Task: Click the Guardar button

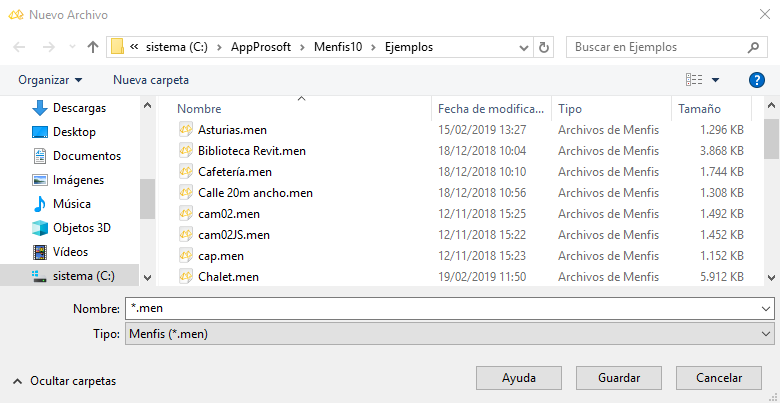Action: tap(619, 378)
